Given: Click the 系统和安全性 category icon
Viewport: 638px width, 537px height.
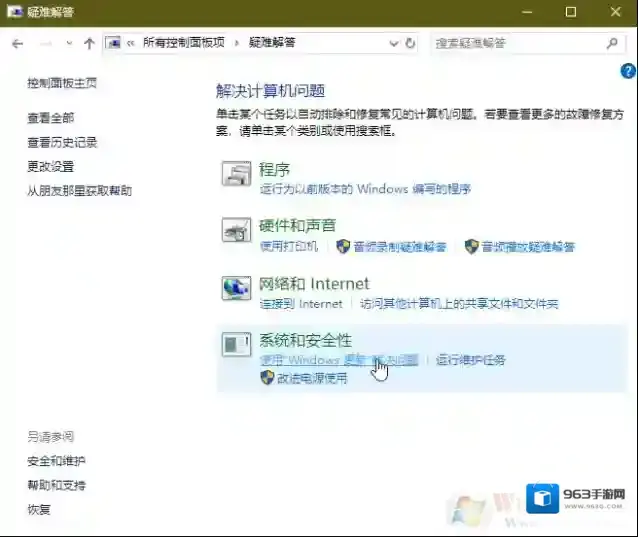Looking at the screenshot, I should pyautogui.click(x=236, y=344).
